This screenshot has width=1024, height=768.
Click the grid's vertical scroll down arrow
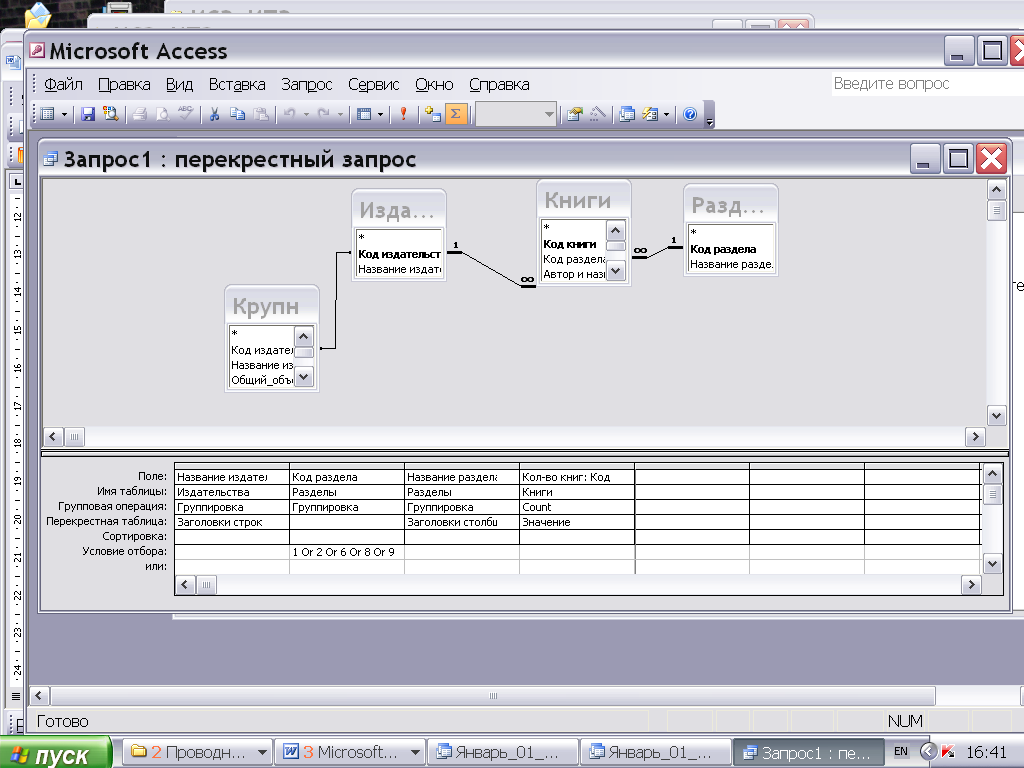992,564
